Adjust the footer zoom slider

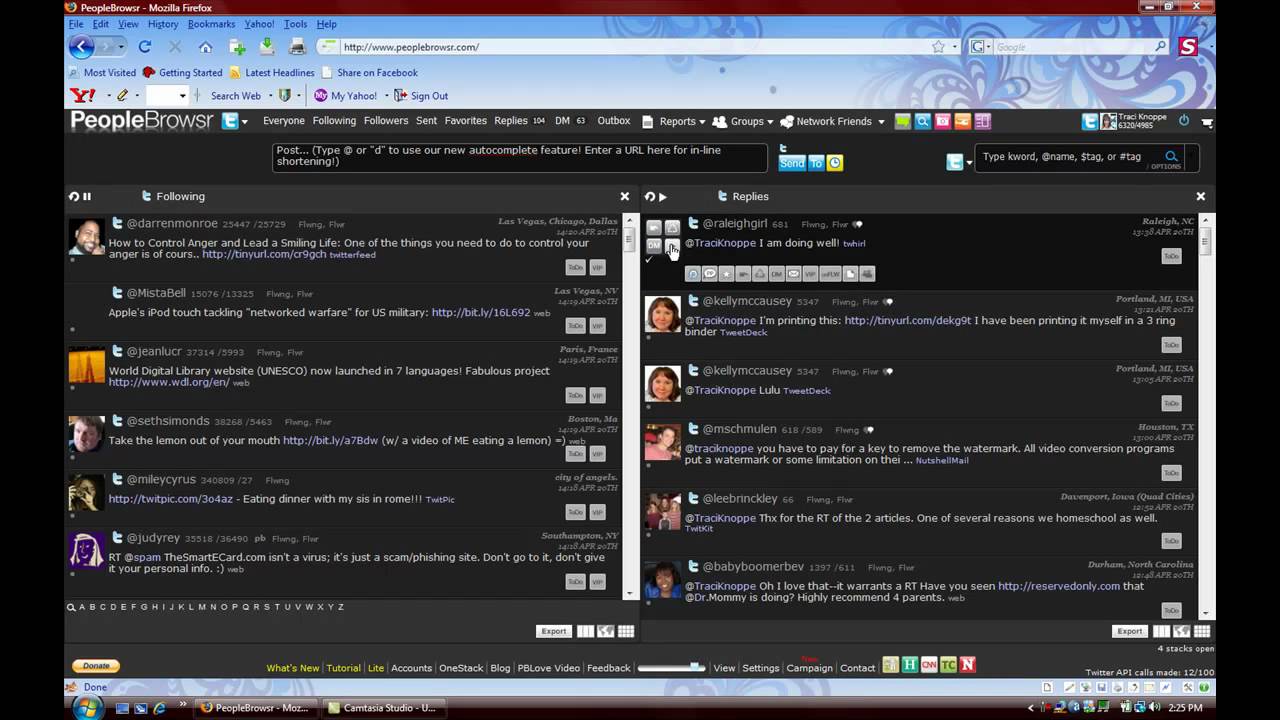[671, 667]
